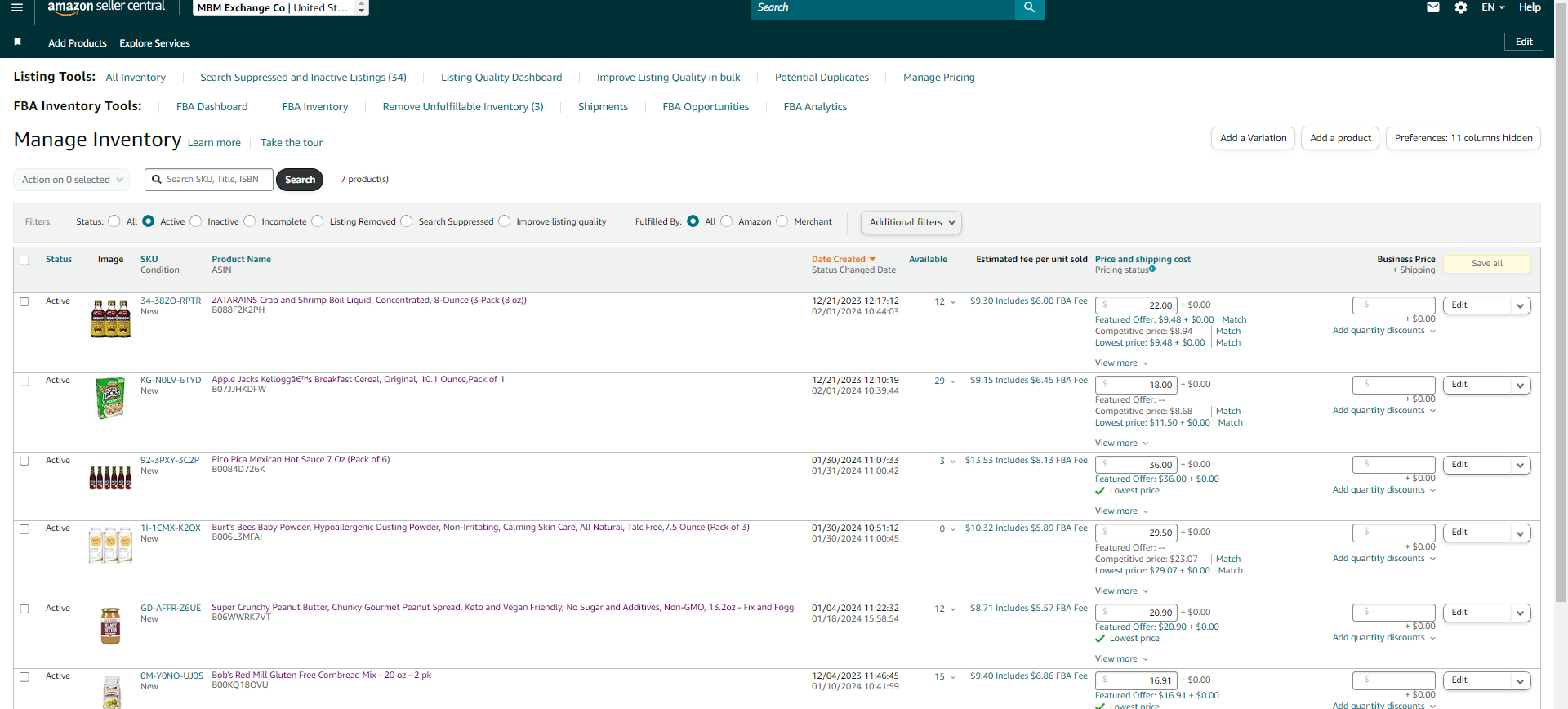The image size is (1568, 709).
Task: Click the Pricing status info icon
Action: tap(1152, 269)
